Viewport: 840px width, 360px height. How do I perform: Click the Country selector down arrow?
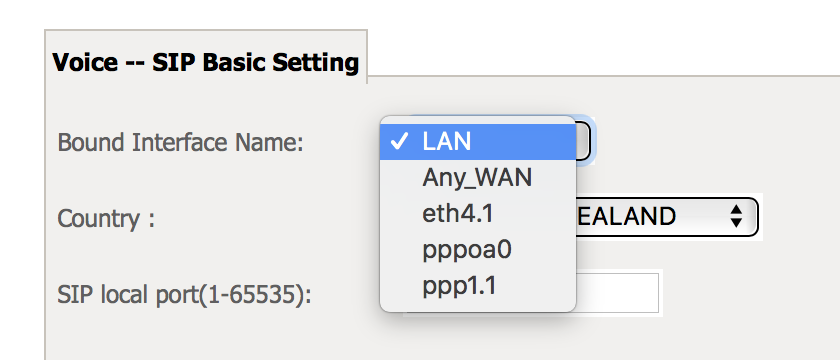point(737,223)
